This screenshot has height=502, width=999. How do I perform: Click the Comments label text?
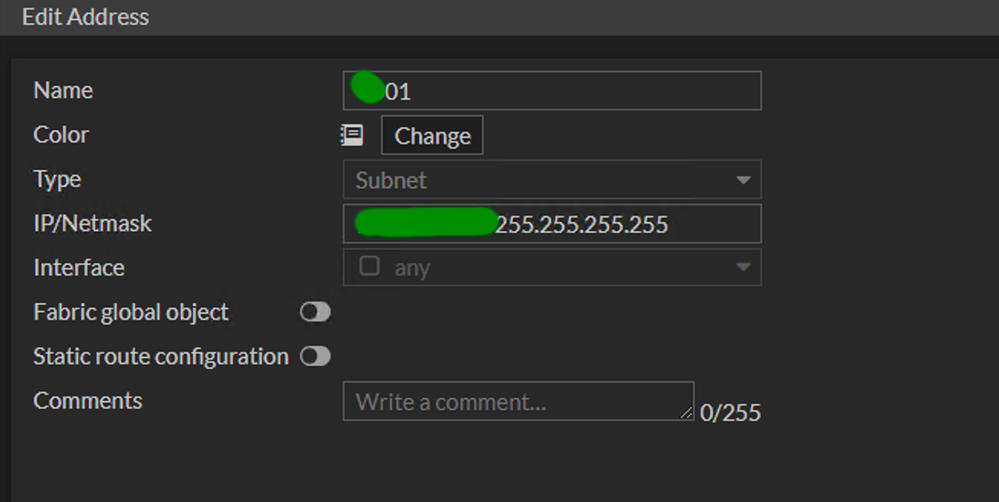tap(88, 400)
